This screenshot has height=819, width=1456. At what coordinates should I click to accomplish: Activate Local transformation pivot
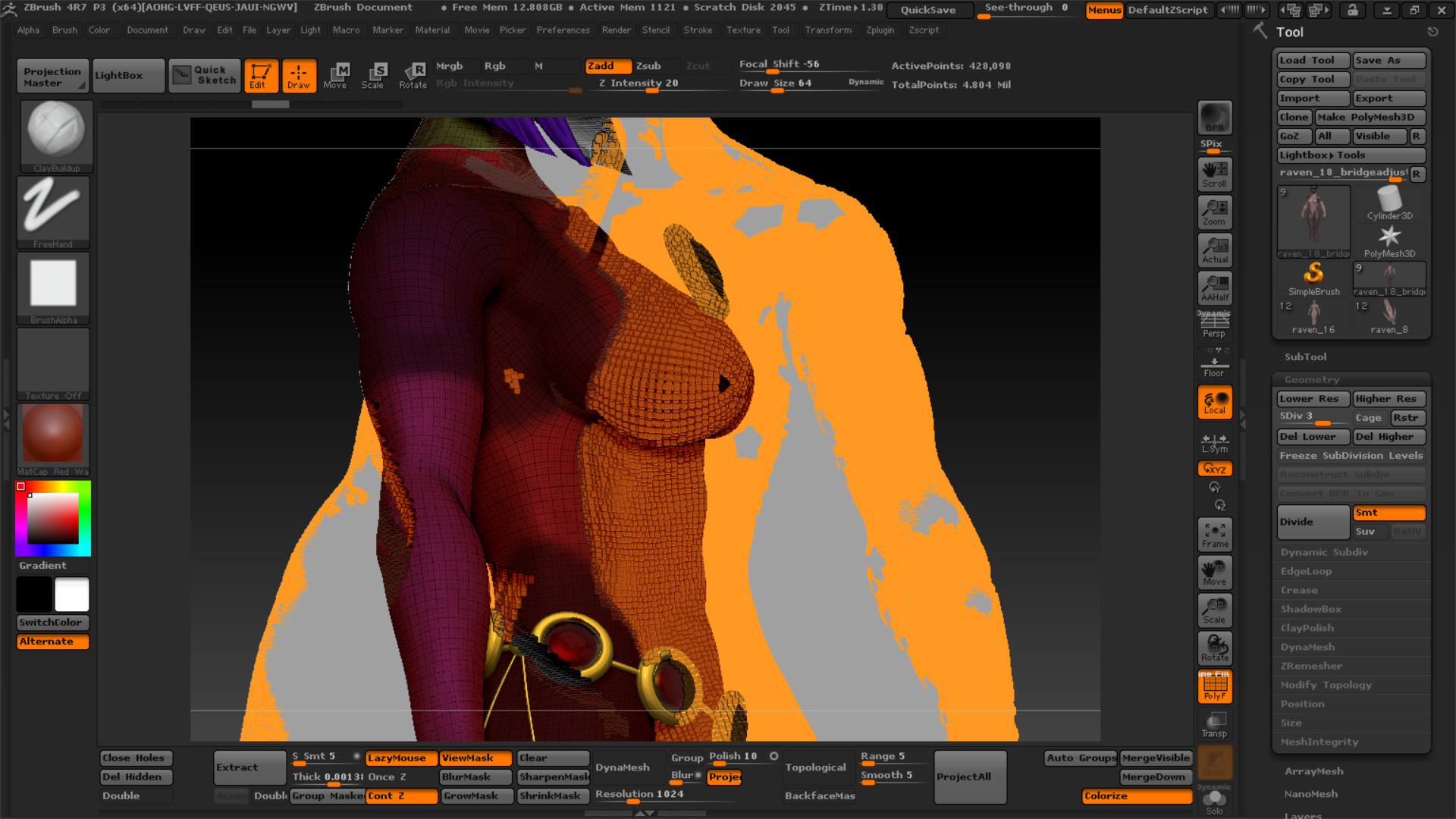coord(1214,402)
